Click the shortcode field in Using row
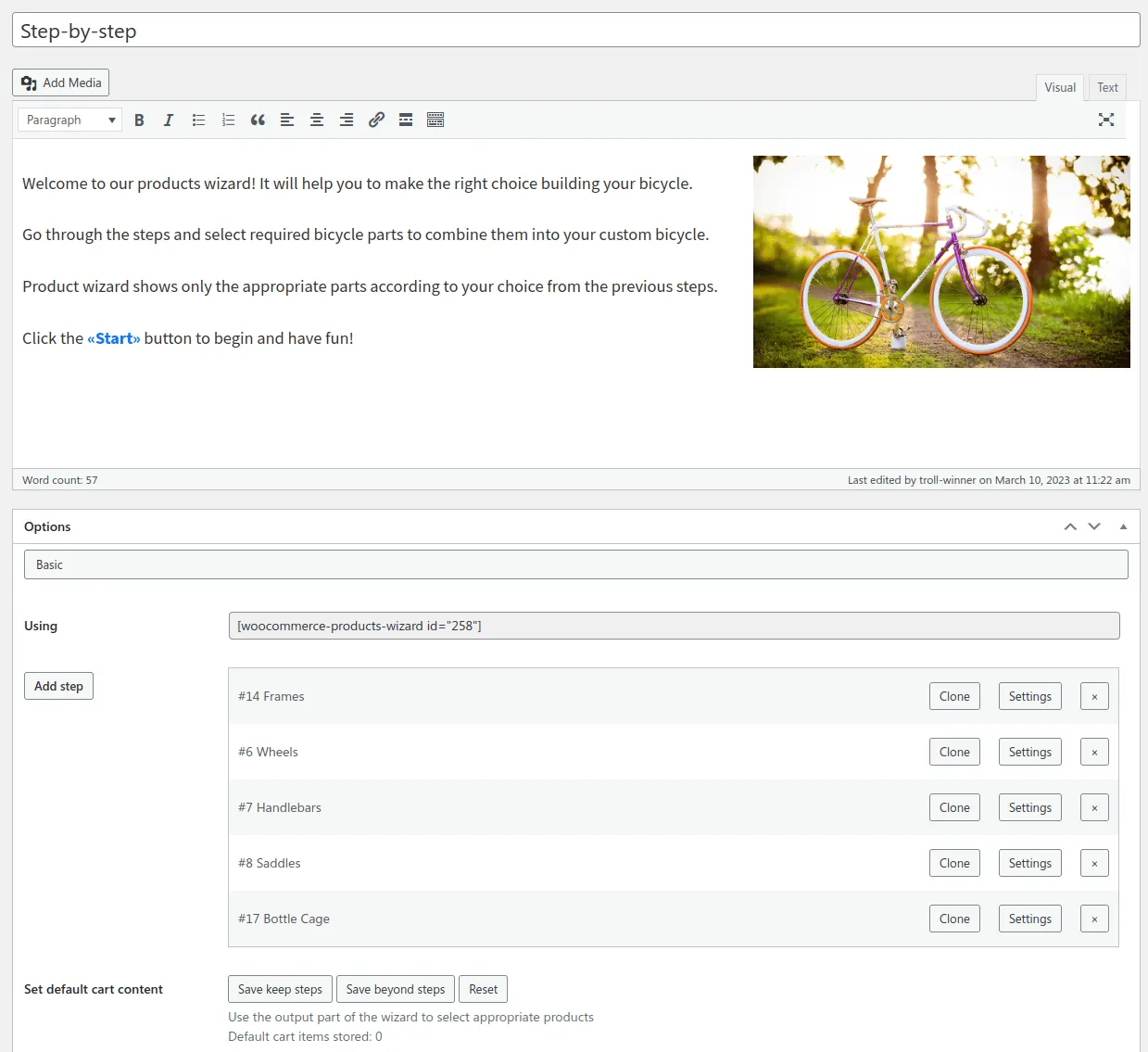 pos(674,626)
